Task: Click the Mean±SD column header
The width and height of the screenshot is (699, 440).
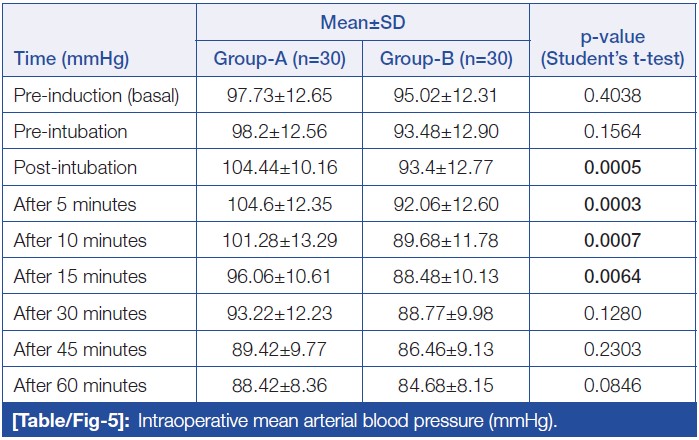Action: click(362, 21)
